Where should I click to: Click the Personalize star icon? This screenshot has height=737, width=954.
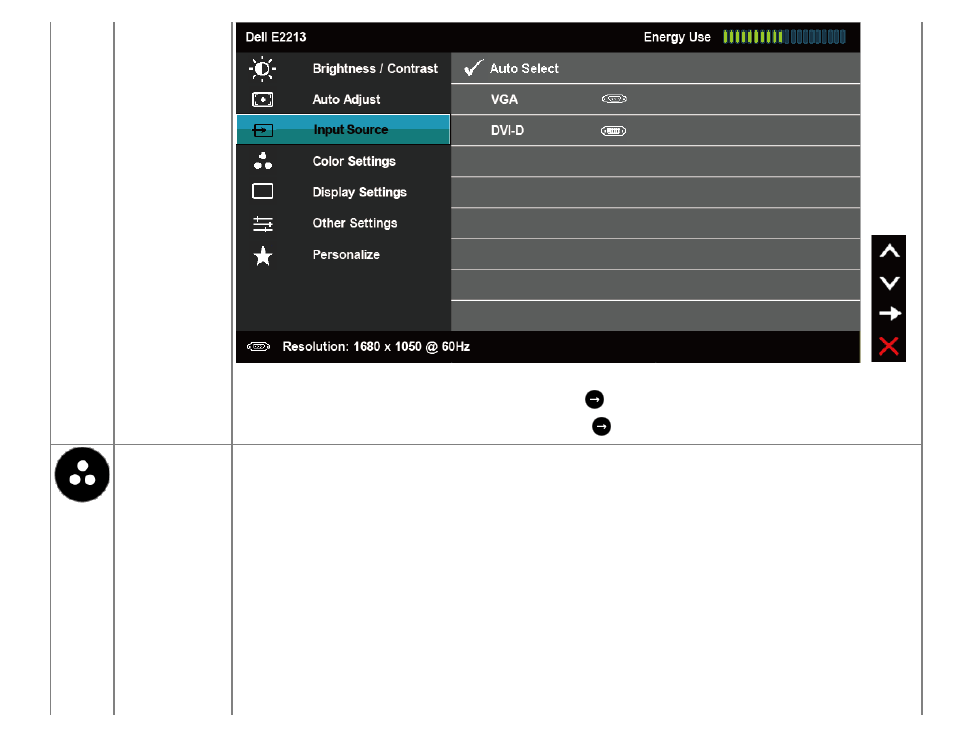(263, 256)
